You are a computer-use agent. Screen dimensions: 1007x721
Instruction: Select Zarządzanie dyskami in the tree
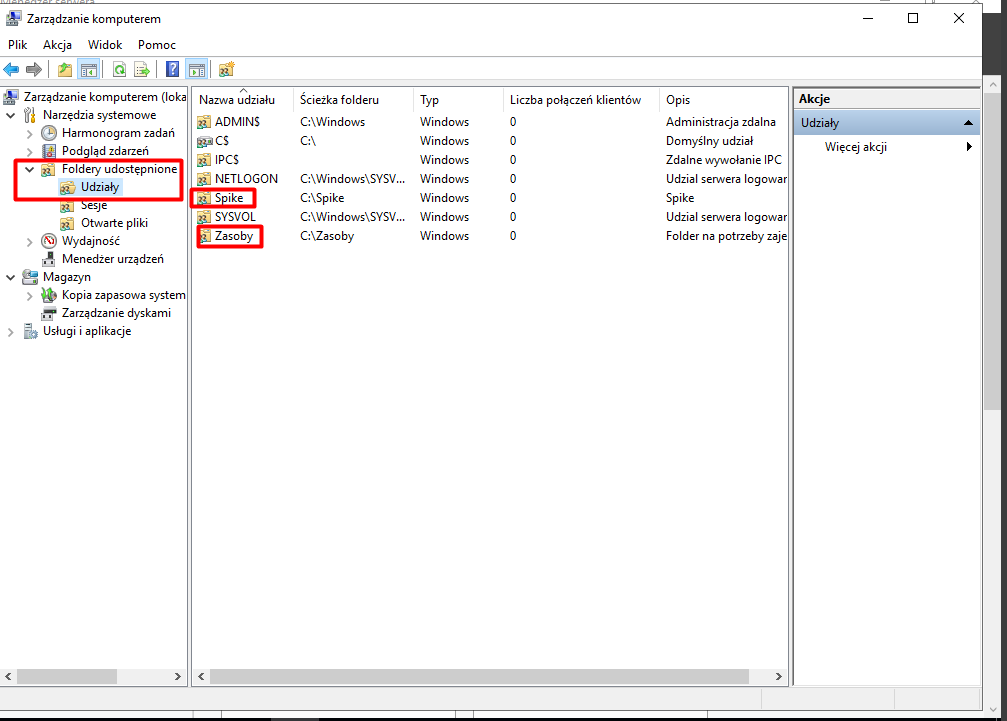coord(116,313)
